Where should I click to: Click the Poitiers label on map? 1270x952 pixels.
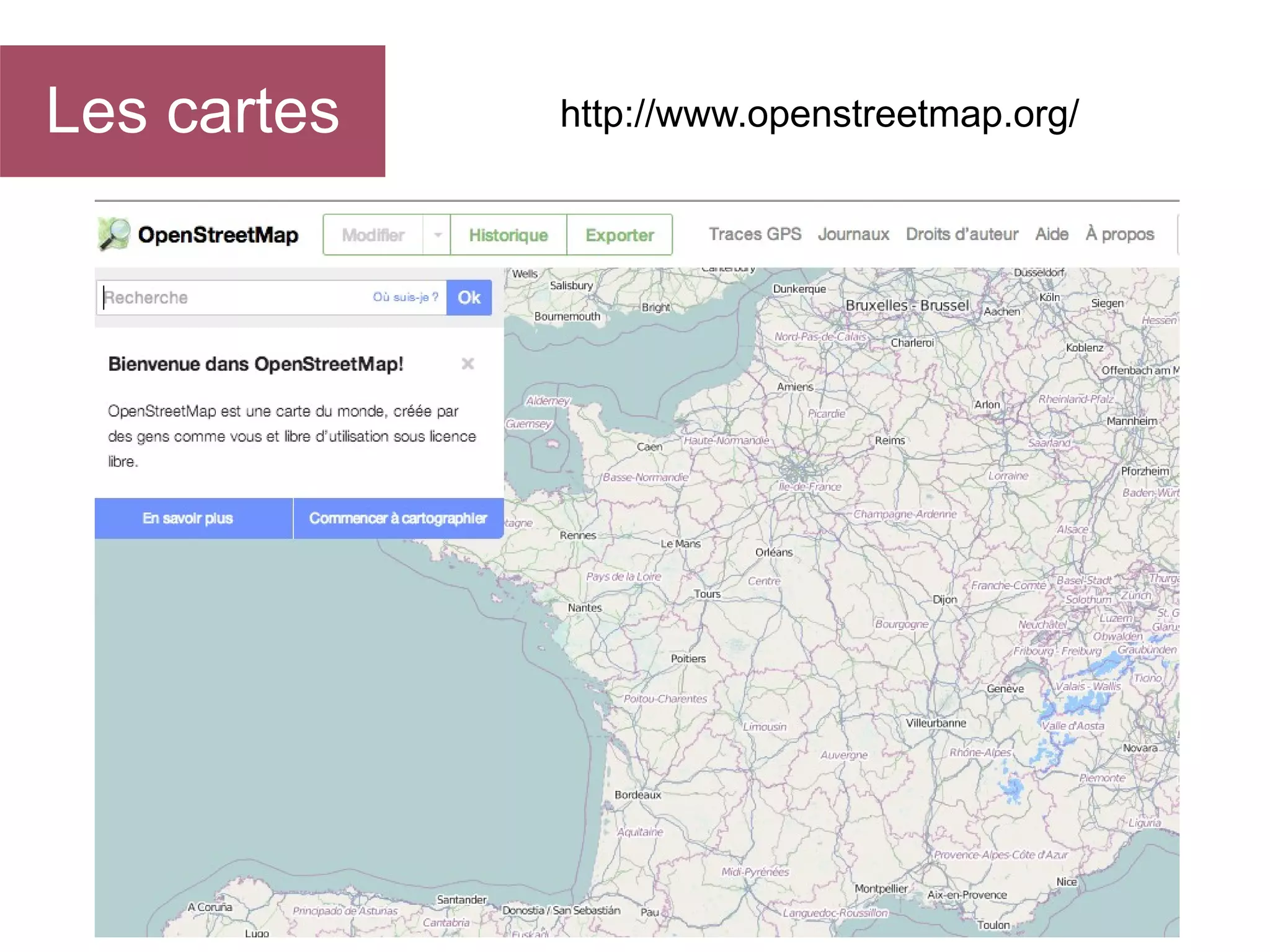(688, 659)
